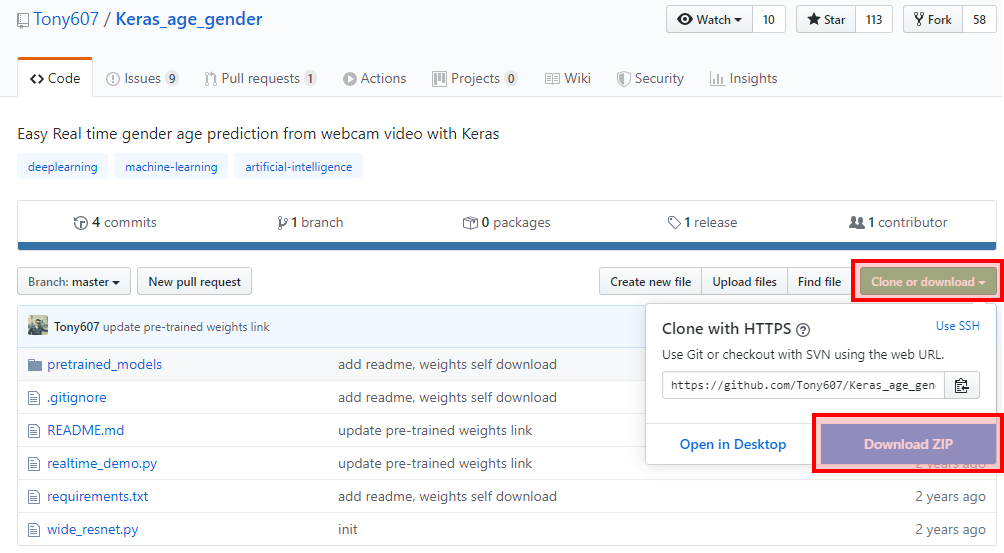Open the Security tab
The height and width of the screenshot is (553, 1004).
(x=651, y=78)
